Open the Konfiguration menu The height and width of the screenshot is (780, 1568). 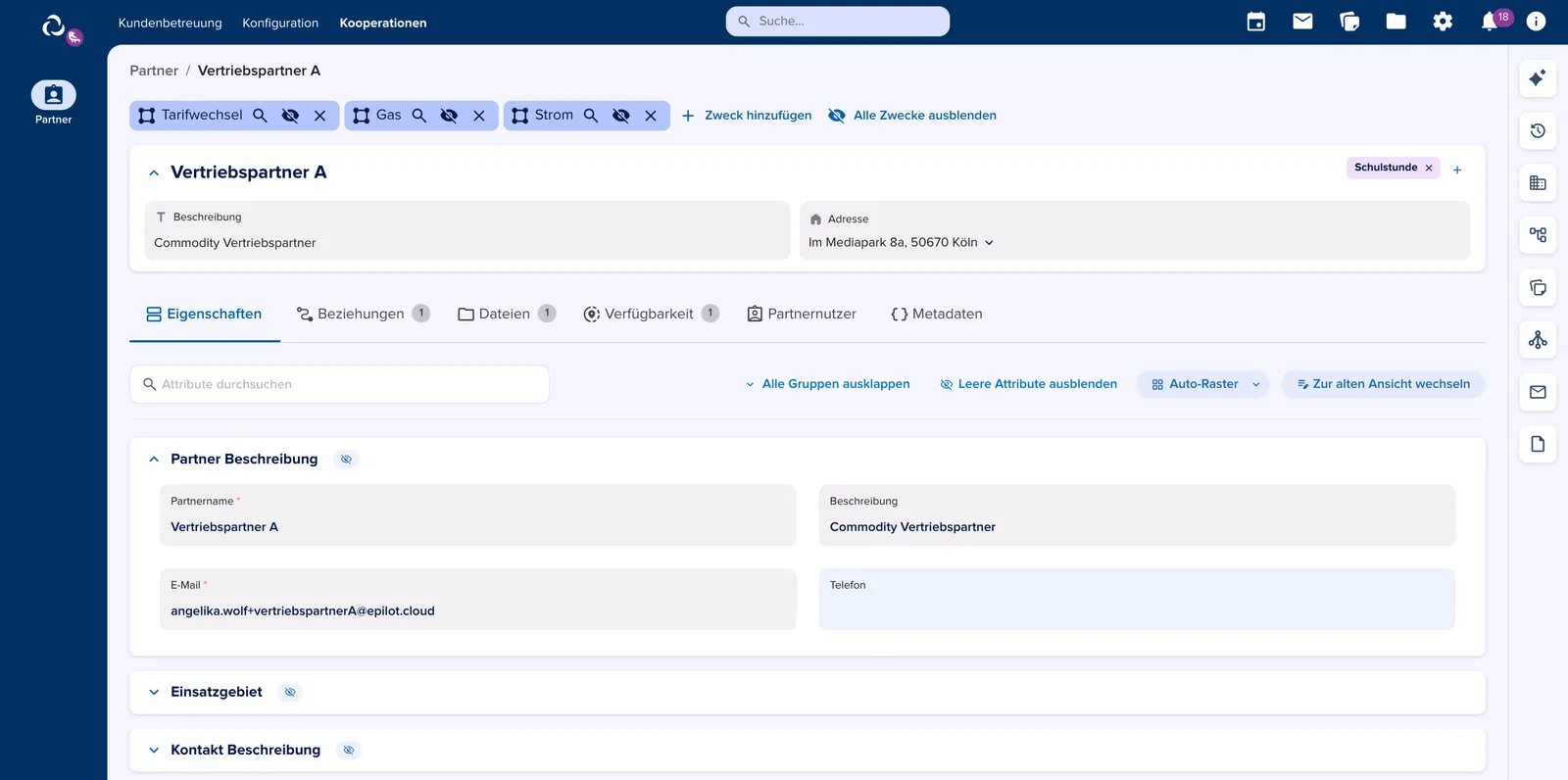tap(280, 23)
